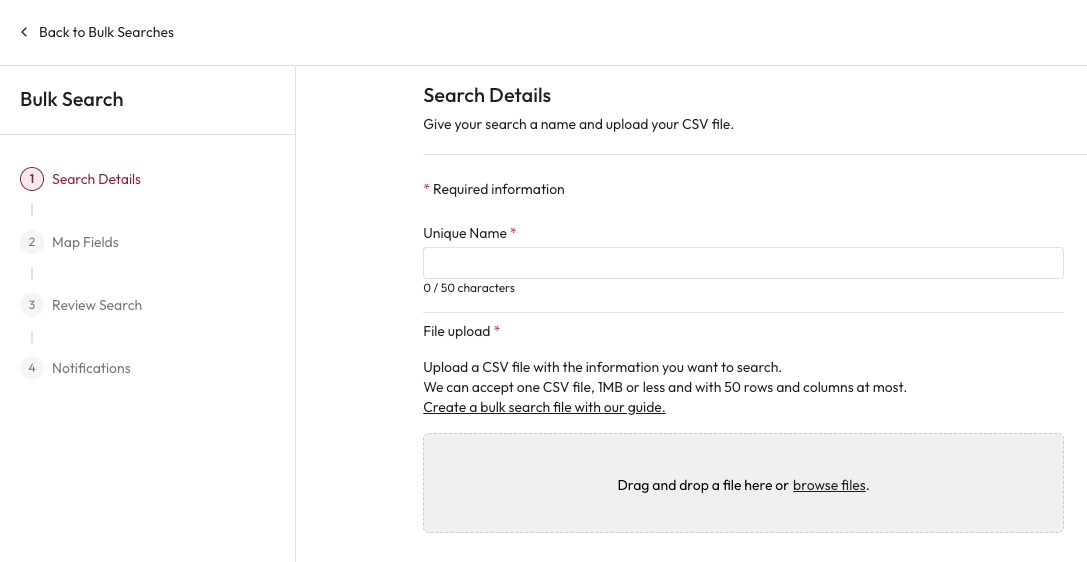Viewport: 1087px width, 562px height.
Task: Click the step 2 number circle
Action: [32, 242]
